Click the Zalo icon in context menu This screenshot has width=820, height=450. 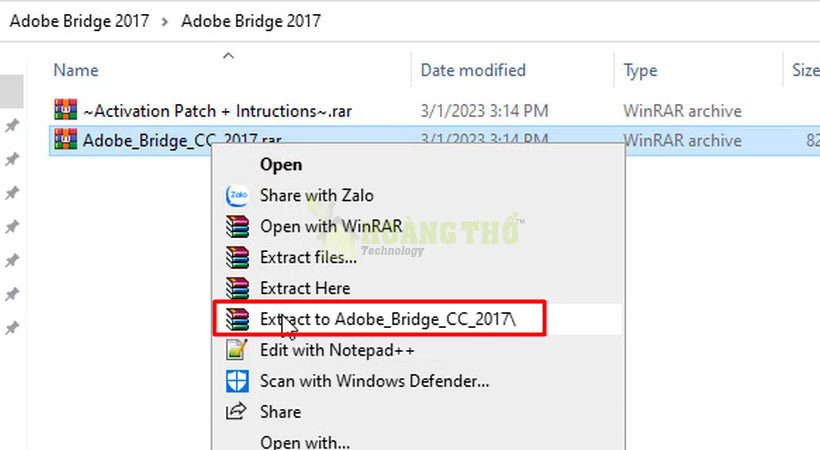coord(237,195)
